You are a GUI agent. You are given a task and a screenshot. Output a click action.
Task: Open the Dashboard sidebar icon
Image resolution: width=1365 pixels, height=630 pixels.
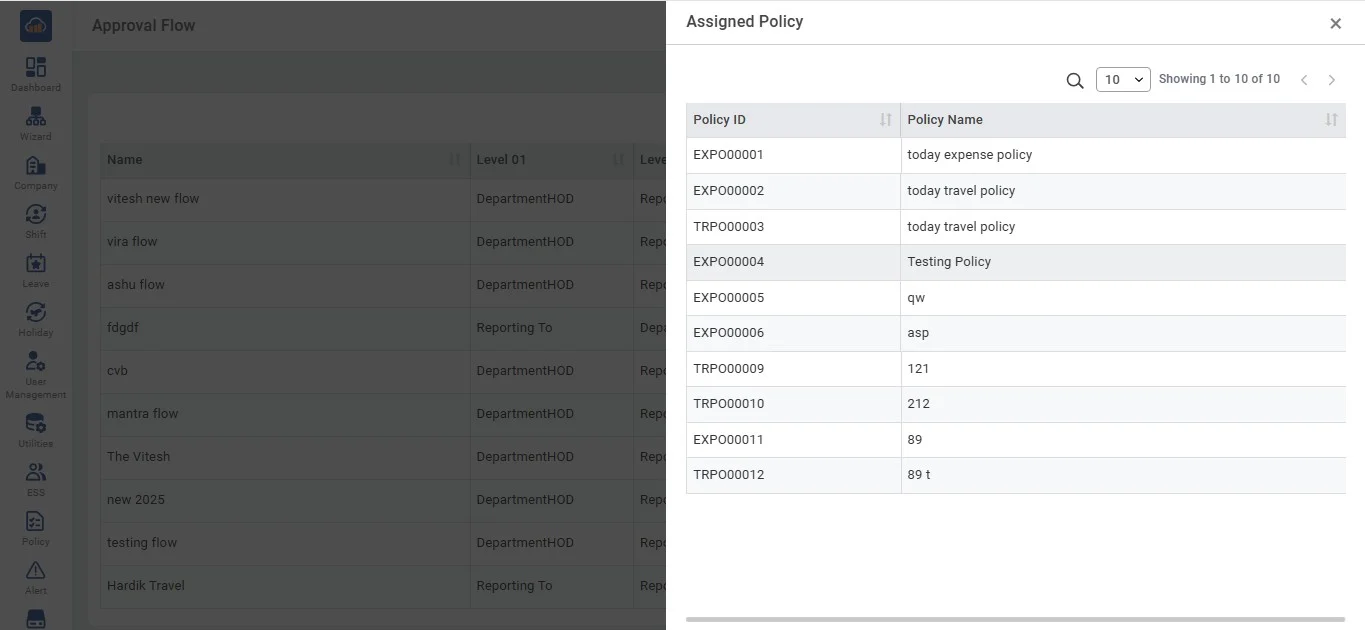(36, 68)
